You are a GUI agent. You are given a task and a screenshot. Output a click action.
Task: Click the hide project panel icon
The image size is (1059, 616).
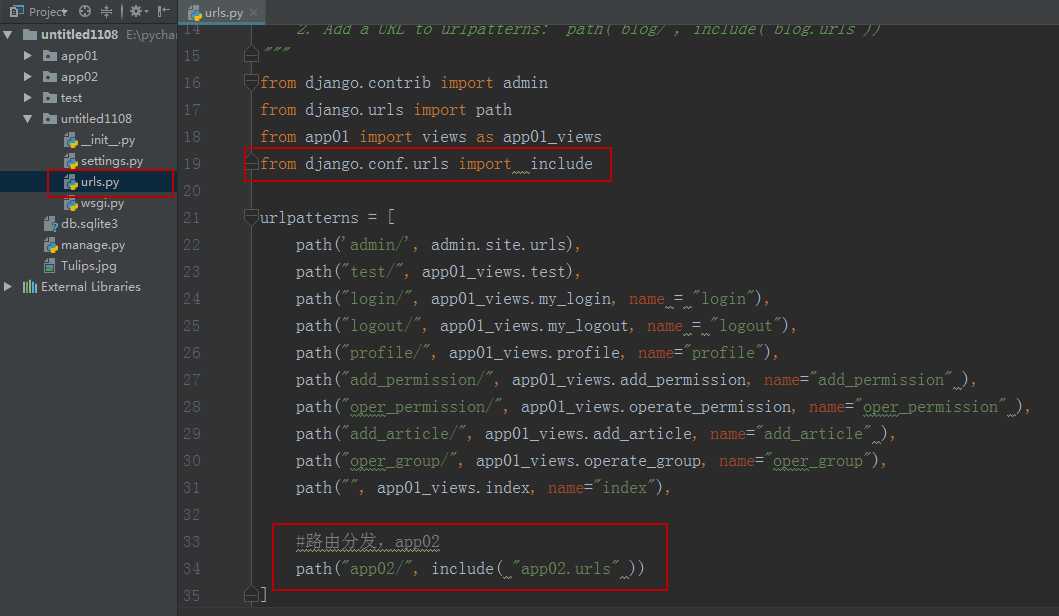pos(163,11)
